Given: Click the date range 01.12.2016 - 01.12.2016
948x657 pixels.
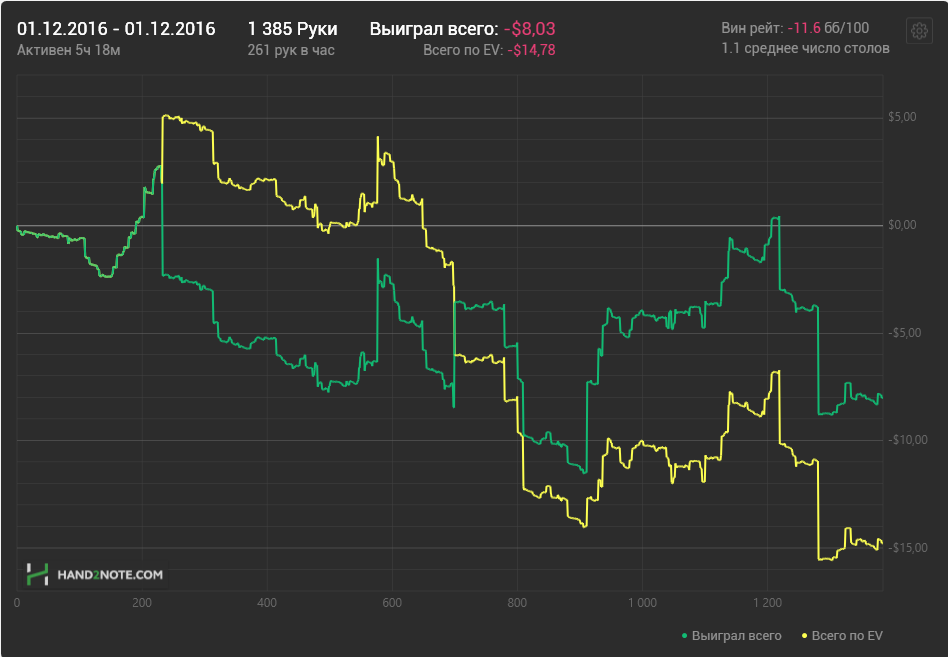Looking at the screenshot, I should pos(116,29).
